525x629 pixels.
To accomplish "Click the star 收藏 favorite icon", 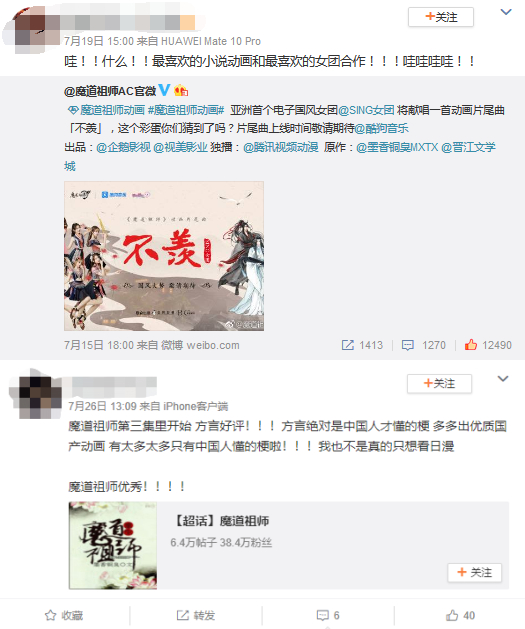I will 51,615.
